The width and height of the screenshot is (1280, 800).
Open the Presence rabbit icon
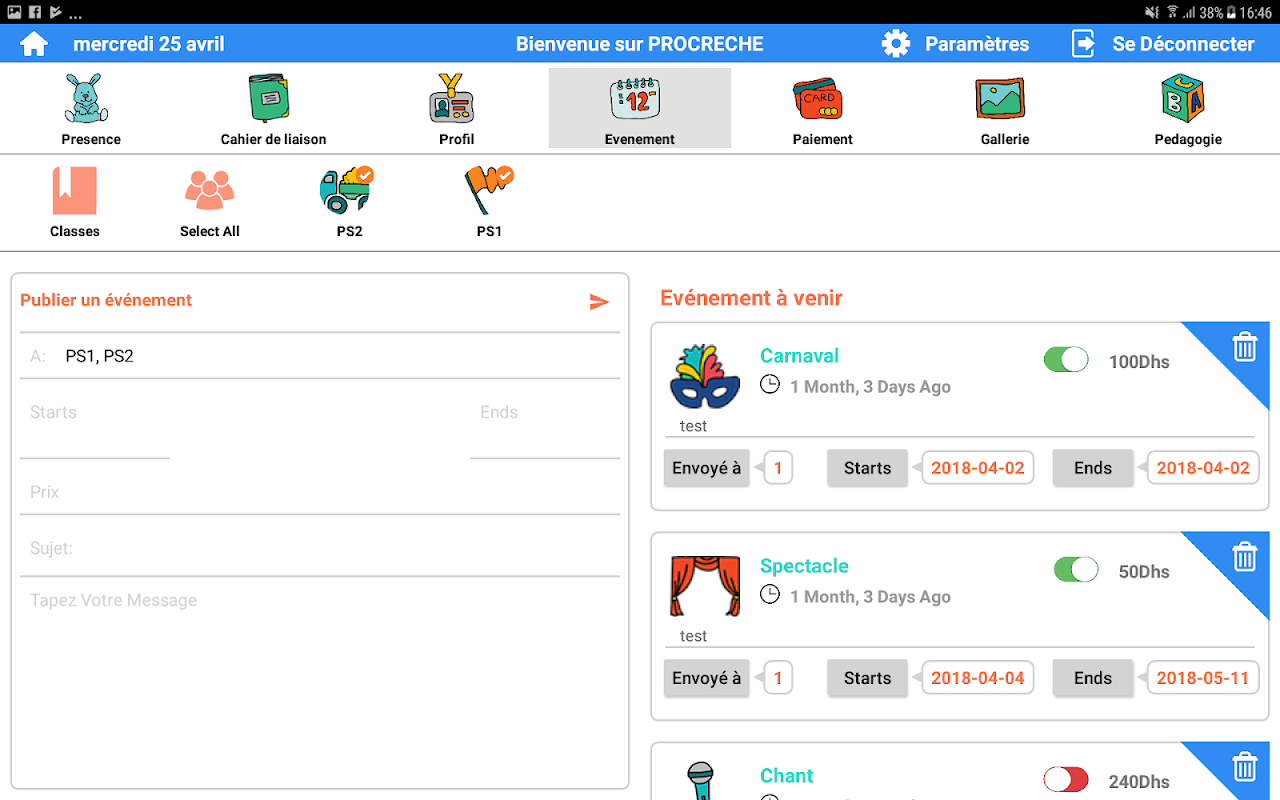point(87,98)
